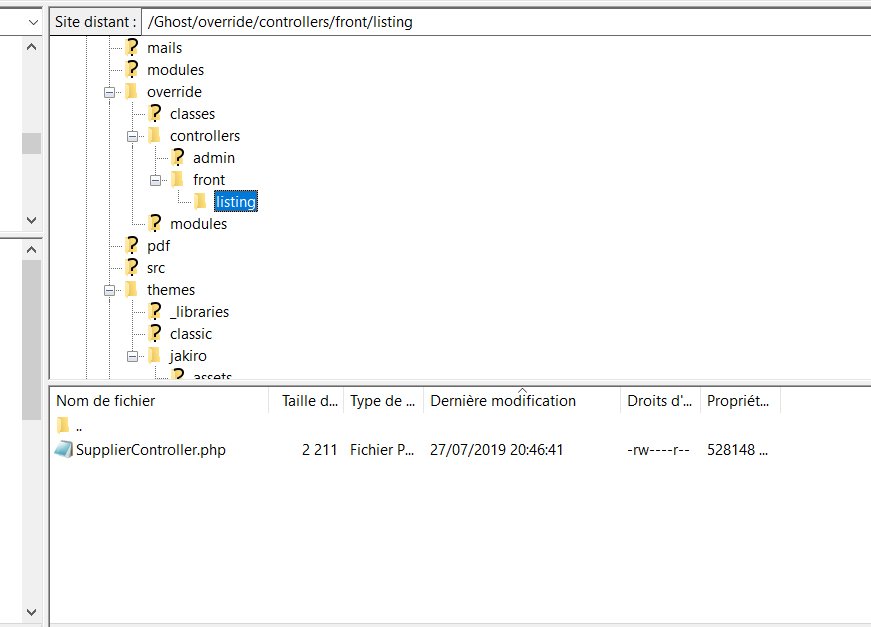Collapse the override tree node

point(109,92)
